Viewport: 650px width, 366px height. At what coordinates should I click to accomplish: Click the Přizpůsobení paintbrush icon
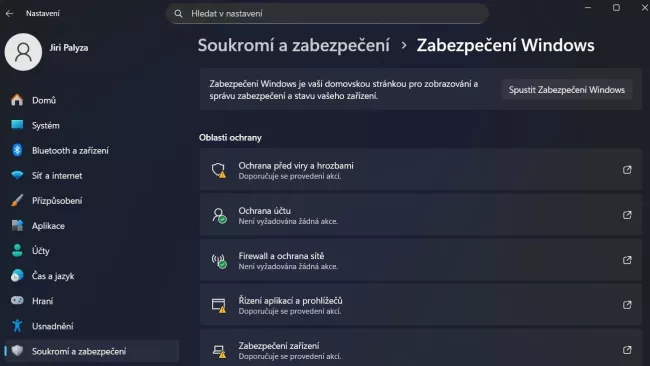(x=17, y=201)
